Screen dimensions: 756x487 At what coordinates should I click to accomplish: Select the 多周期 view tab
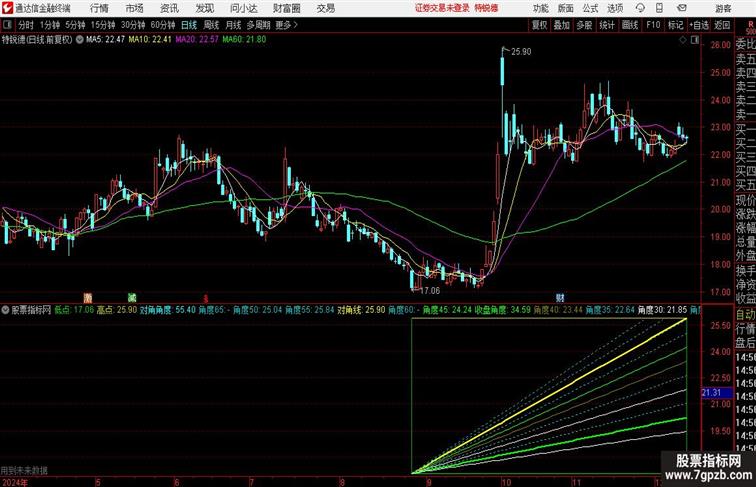point(258,25)
